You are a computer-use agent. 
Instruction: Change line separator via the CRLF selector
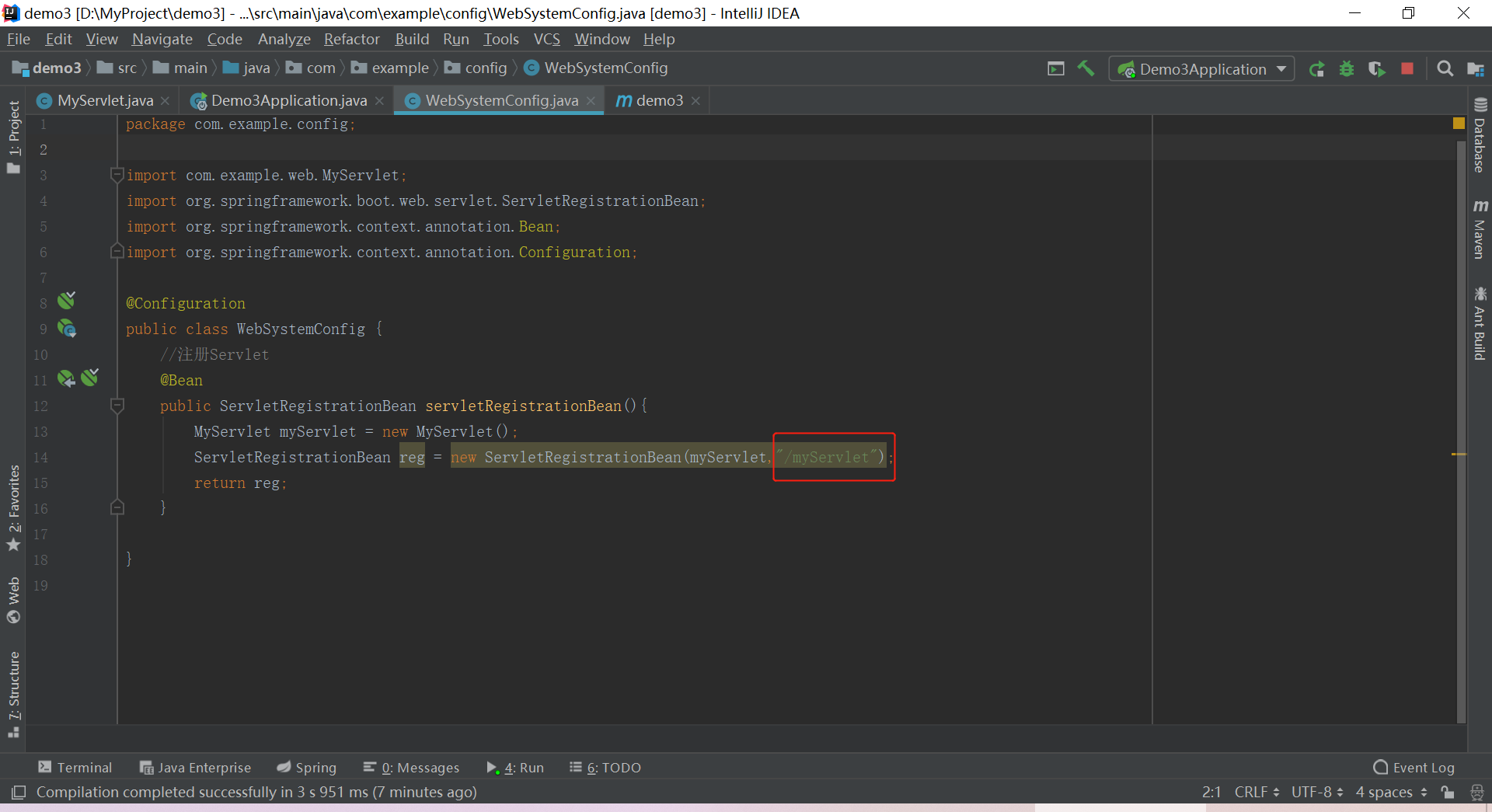pyautogui.click(x=1256, y=792)
